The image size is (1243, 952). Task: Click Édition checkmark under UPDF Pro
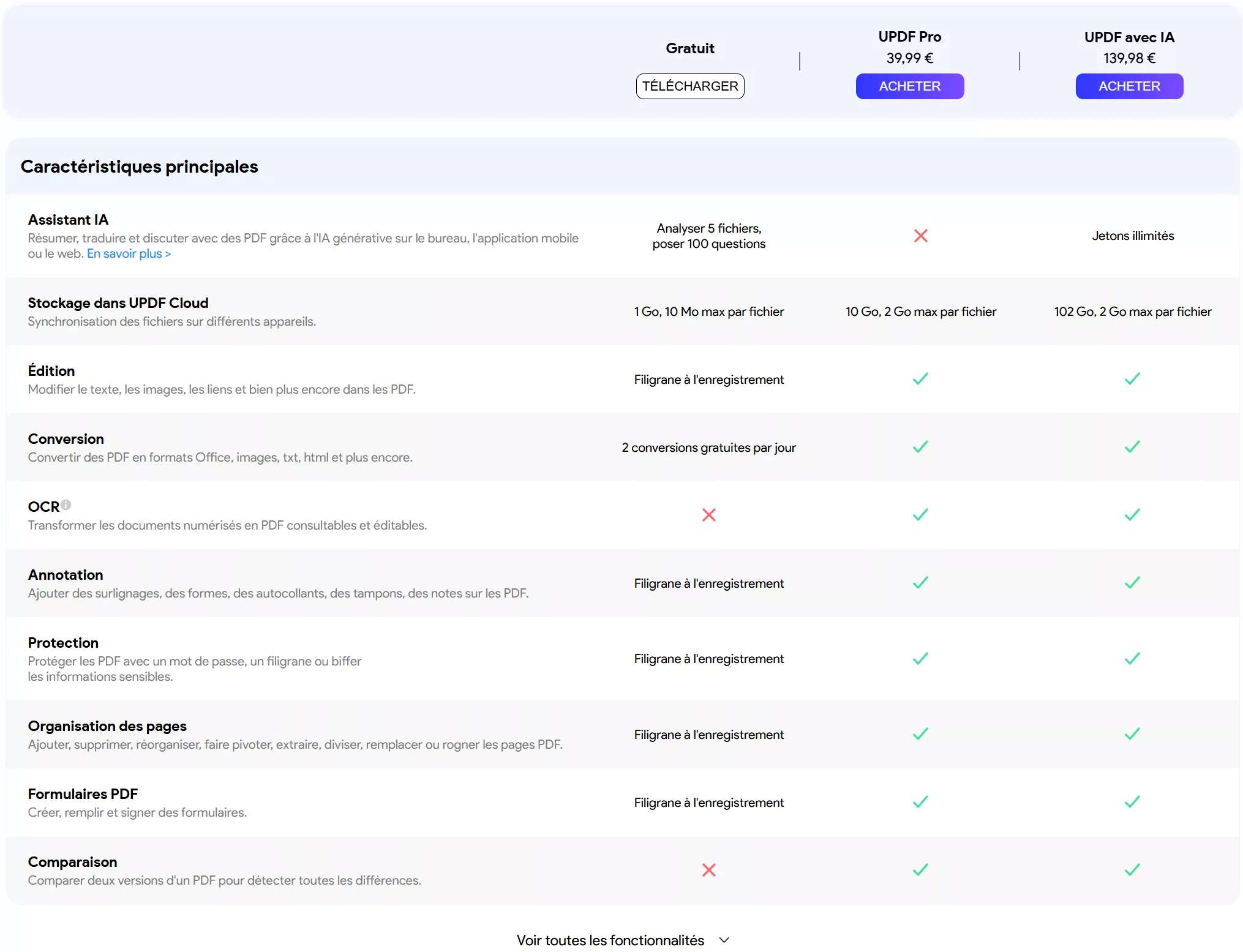coord(920,379)
